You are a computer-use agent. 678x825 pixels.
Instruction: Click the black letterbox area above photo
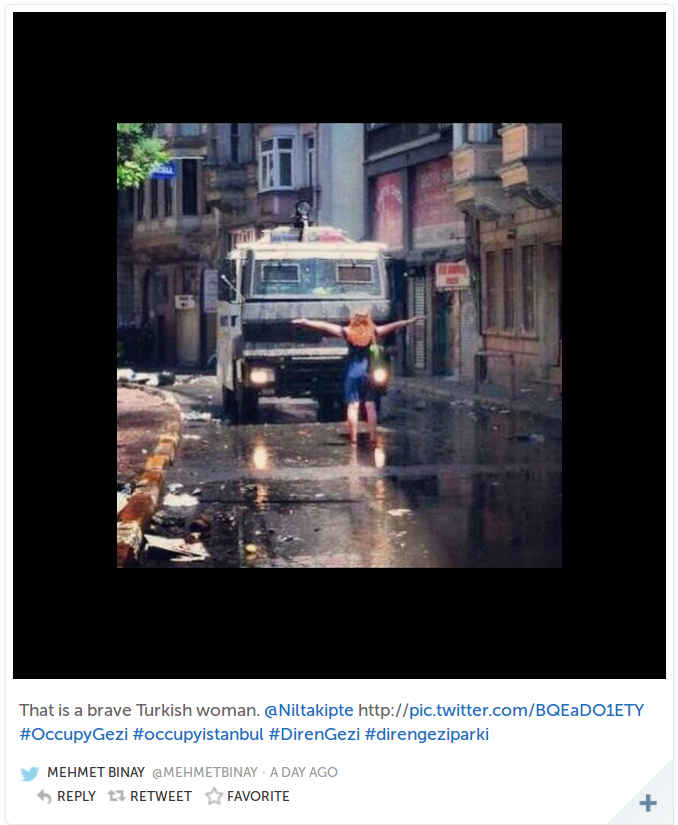[339, 67]
